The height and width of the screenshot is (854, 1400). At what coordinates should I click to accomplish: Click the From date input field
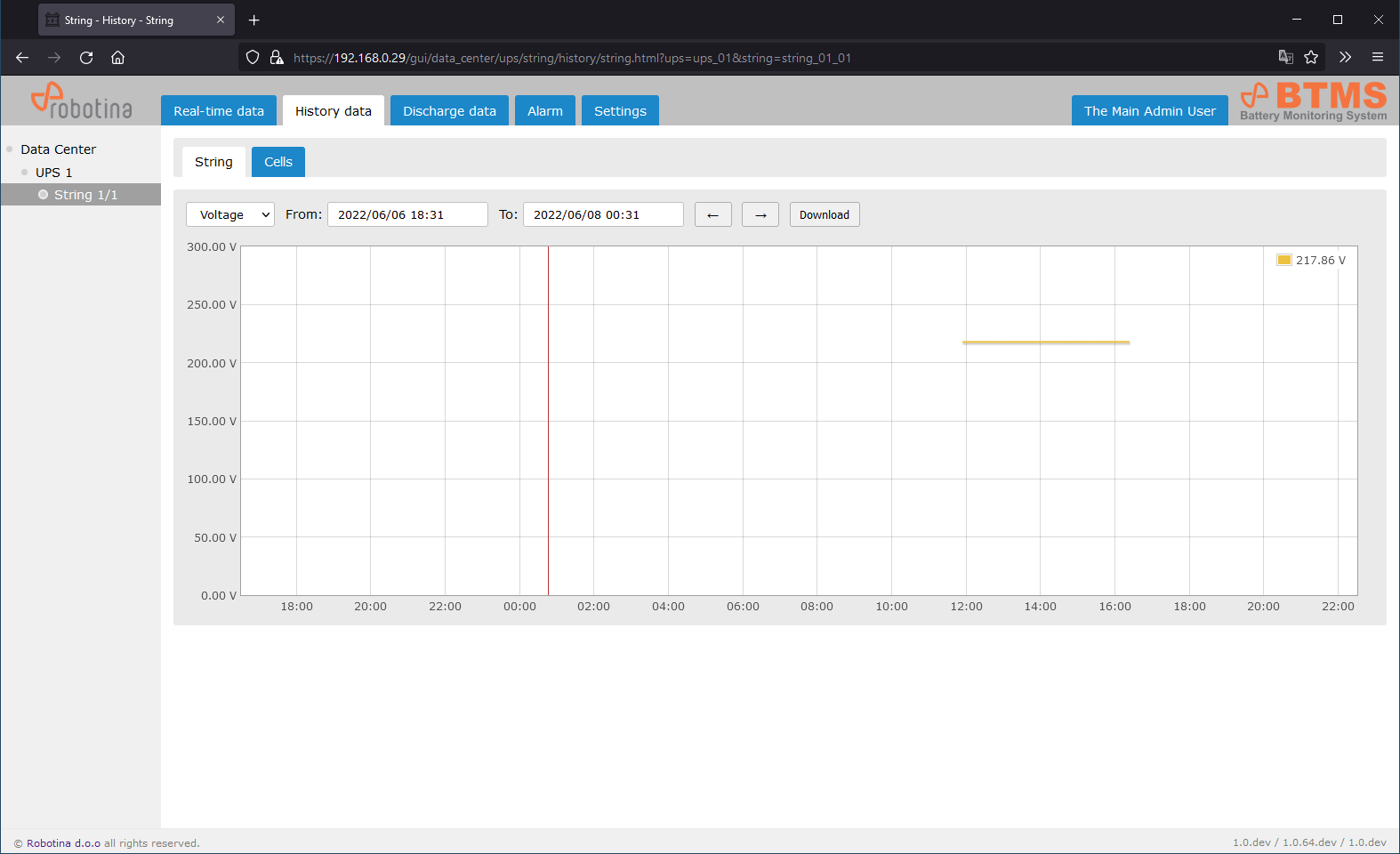tap(407, 214)
